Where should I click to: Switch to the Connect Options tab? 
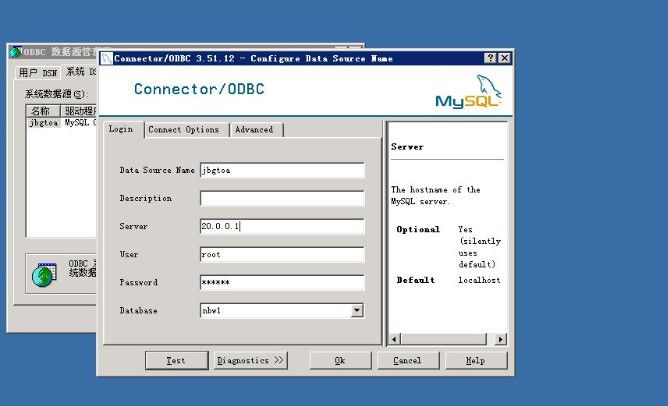tap(184, 130)
